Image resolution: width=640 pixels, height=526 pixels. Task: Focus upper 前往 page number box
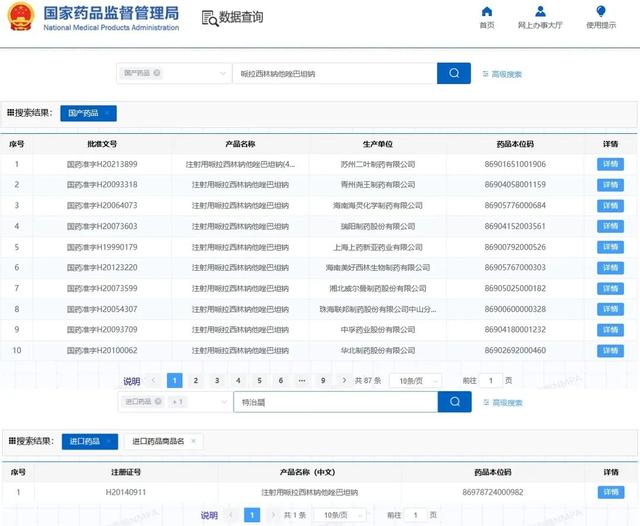(x=491, y=381)
